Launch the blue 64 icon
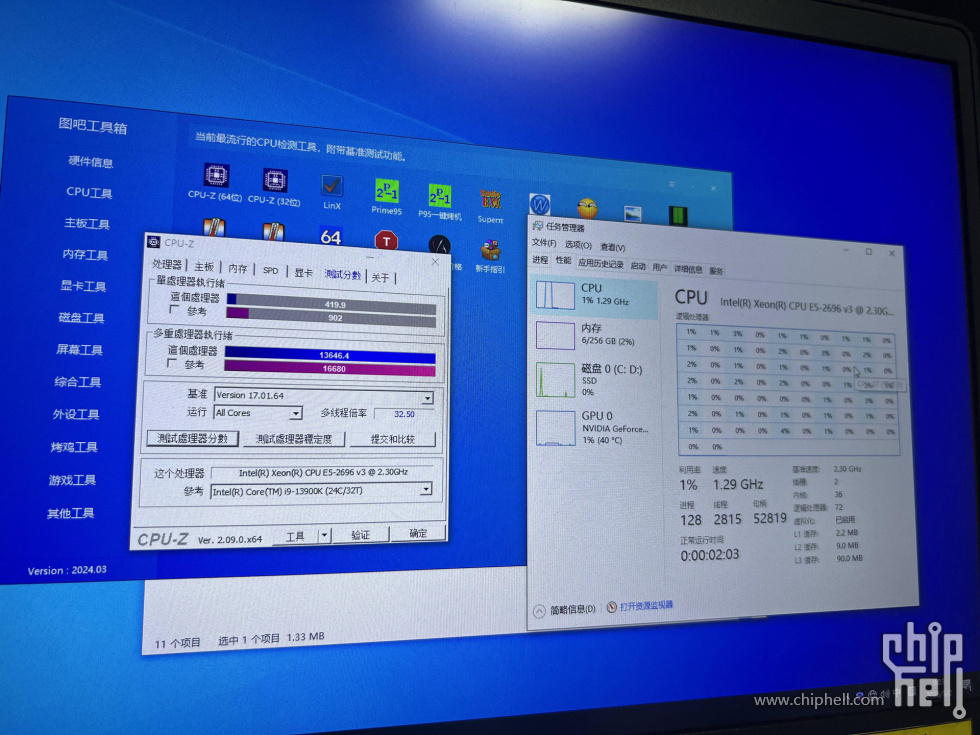The height and width of the screenshot is (735, 980). (x=331, y=237)
